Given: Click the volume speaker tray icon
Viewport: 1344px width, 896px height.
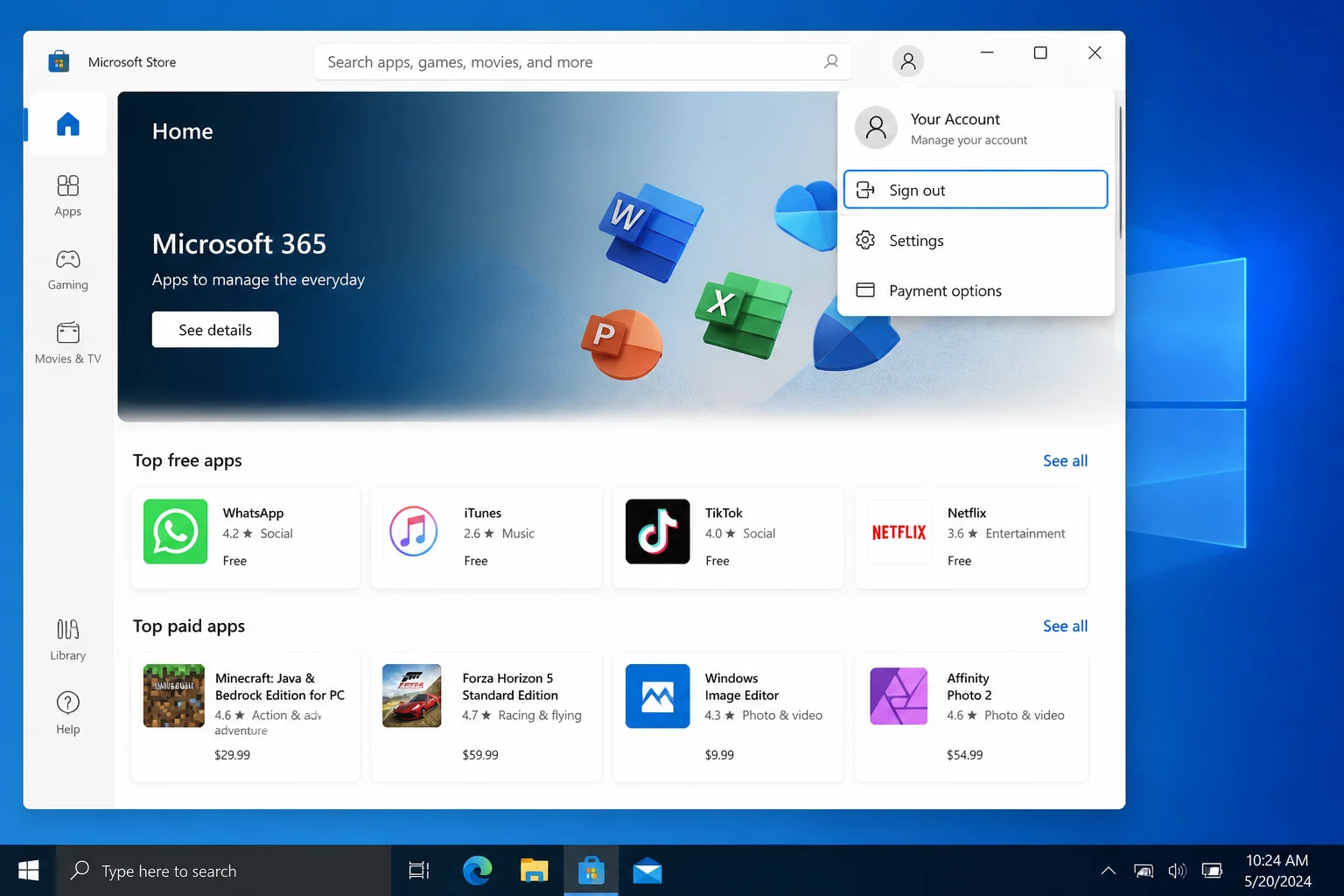Looking at the screenshot, I should (1177, 871).
